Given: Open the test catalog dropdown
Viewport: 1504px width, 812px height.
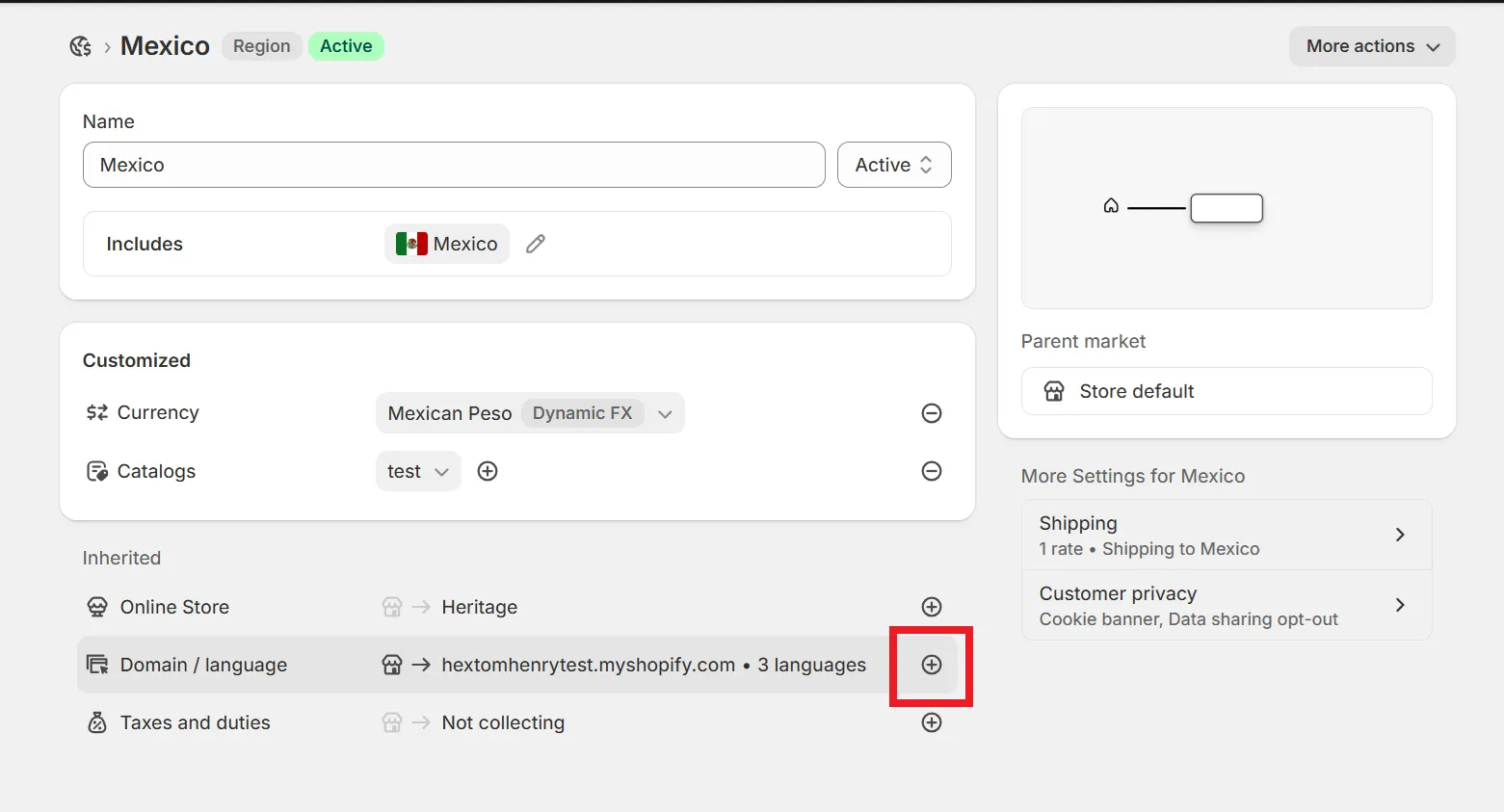Looking at the screenshot, I should click(x=418, y=471).
